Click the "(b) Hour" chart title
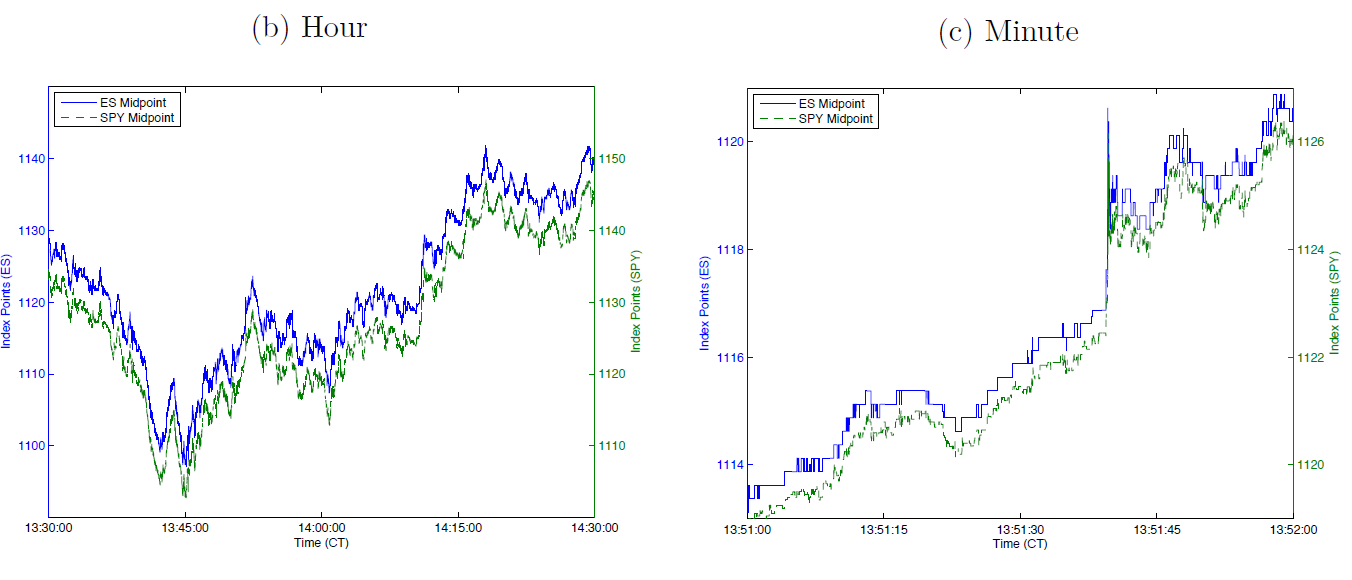This screenshot has height=580, width=1352. [308, 27]
